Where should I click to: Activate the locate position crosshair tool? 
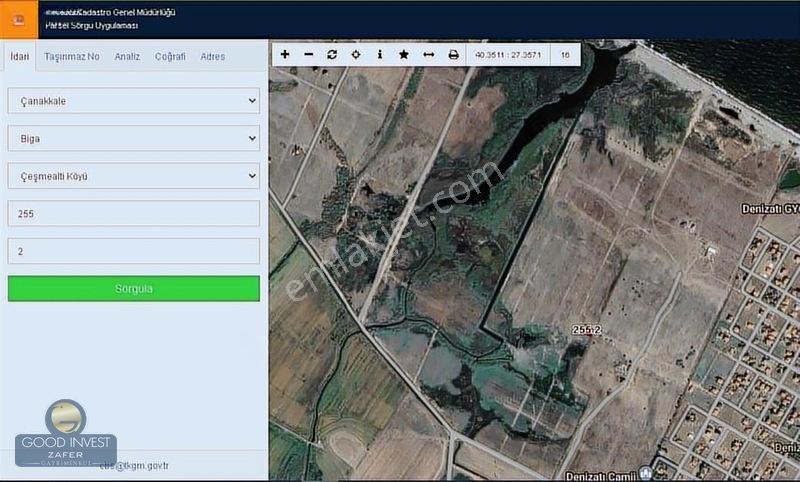[x=356, y=55]
